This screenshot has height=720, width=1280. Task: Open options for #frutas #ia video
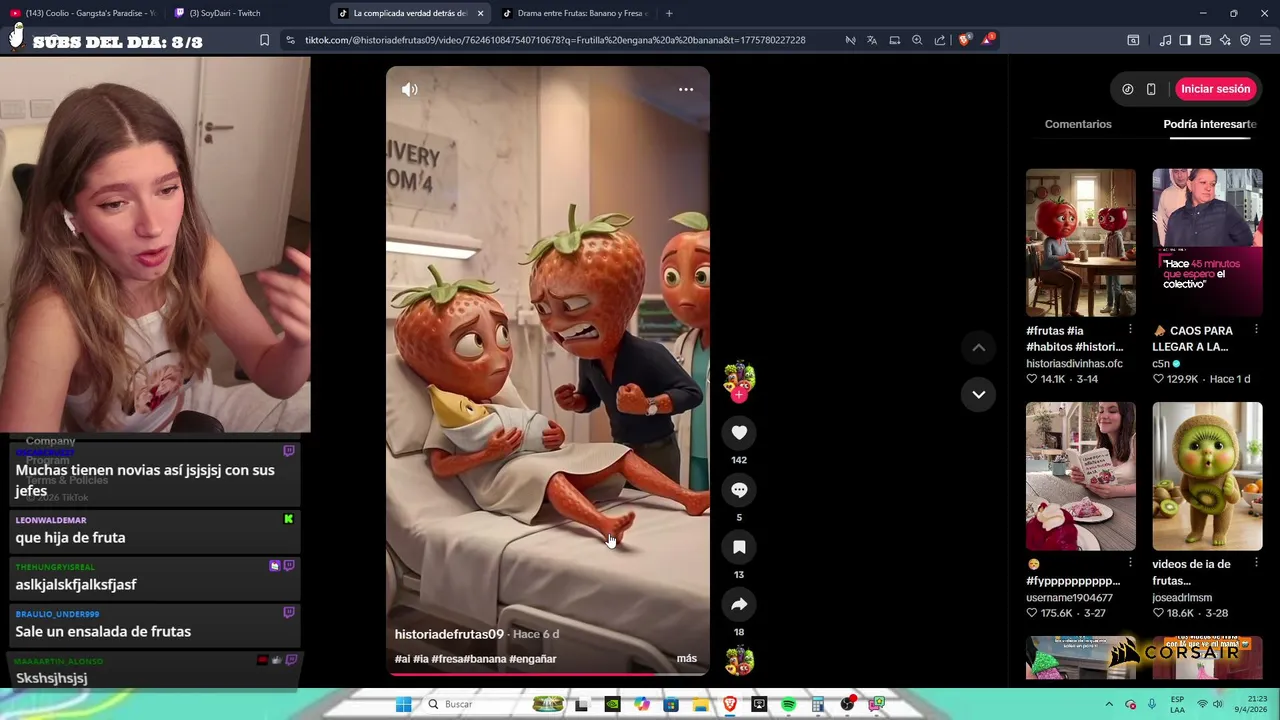pyautogui.click(x=1130, y=330)
